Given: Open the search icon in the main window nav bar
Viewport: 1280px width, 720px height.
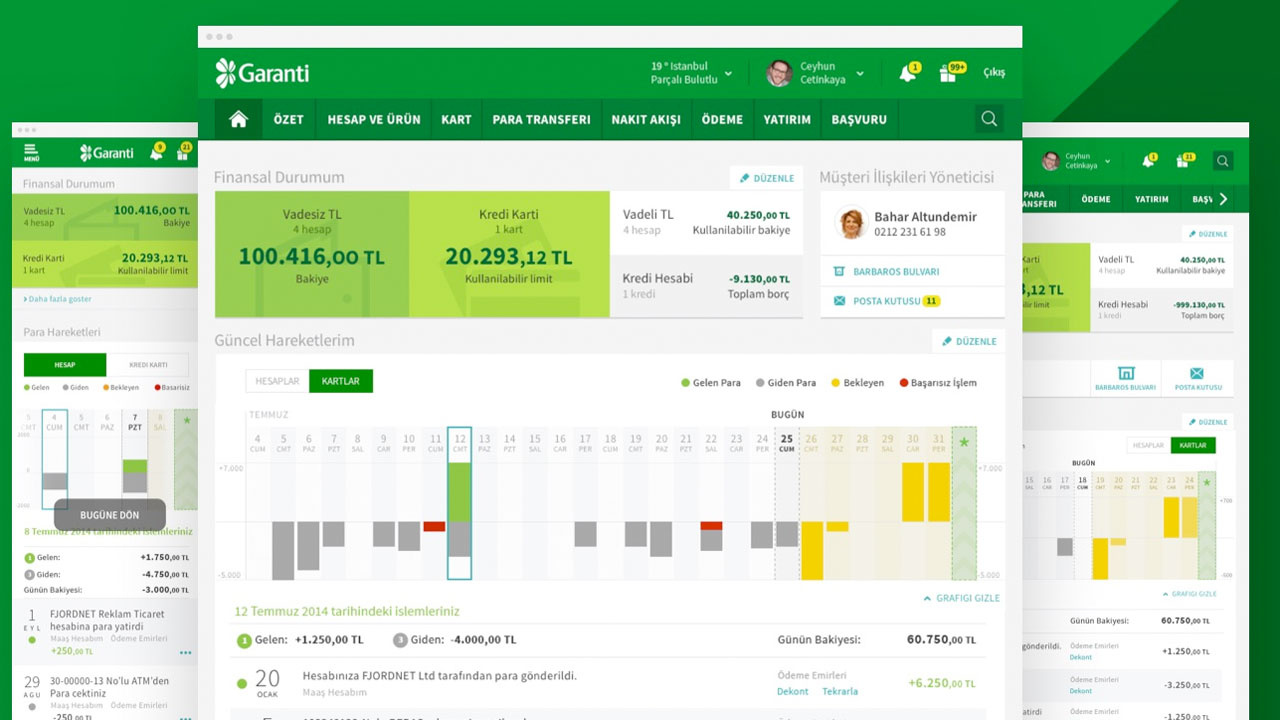Looking at the screenshot, I should coord(989,119).
